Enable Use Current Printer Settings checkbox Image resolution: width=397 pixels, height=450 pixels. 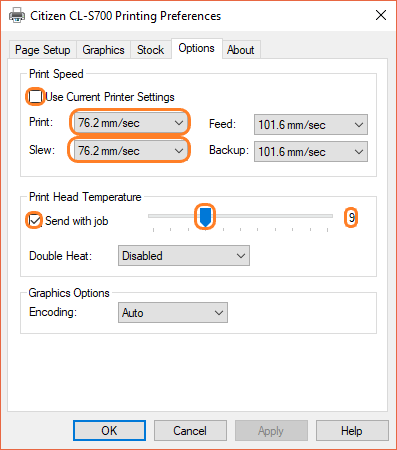(x=35, y=97)
